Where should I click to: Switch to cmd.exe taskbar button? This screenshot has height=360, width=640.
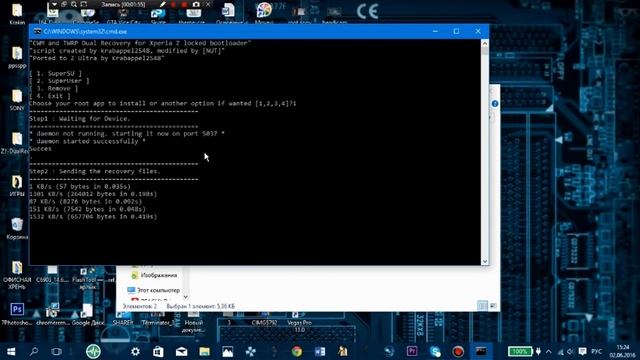click(x=481, y=351)
